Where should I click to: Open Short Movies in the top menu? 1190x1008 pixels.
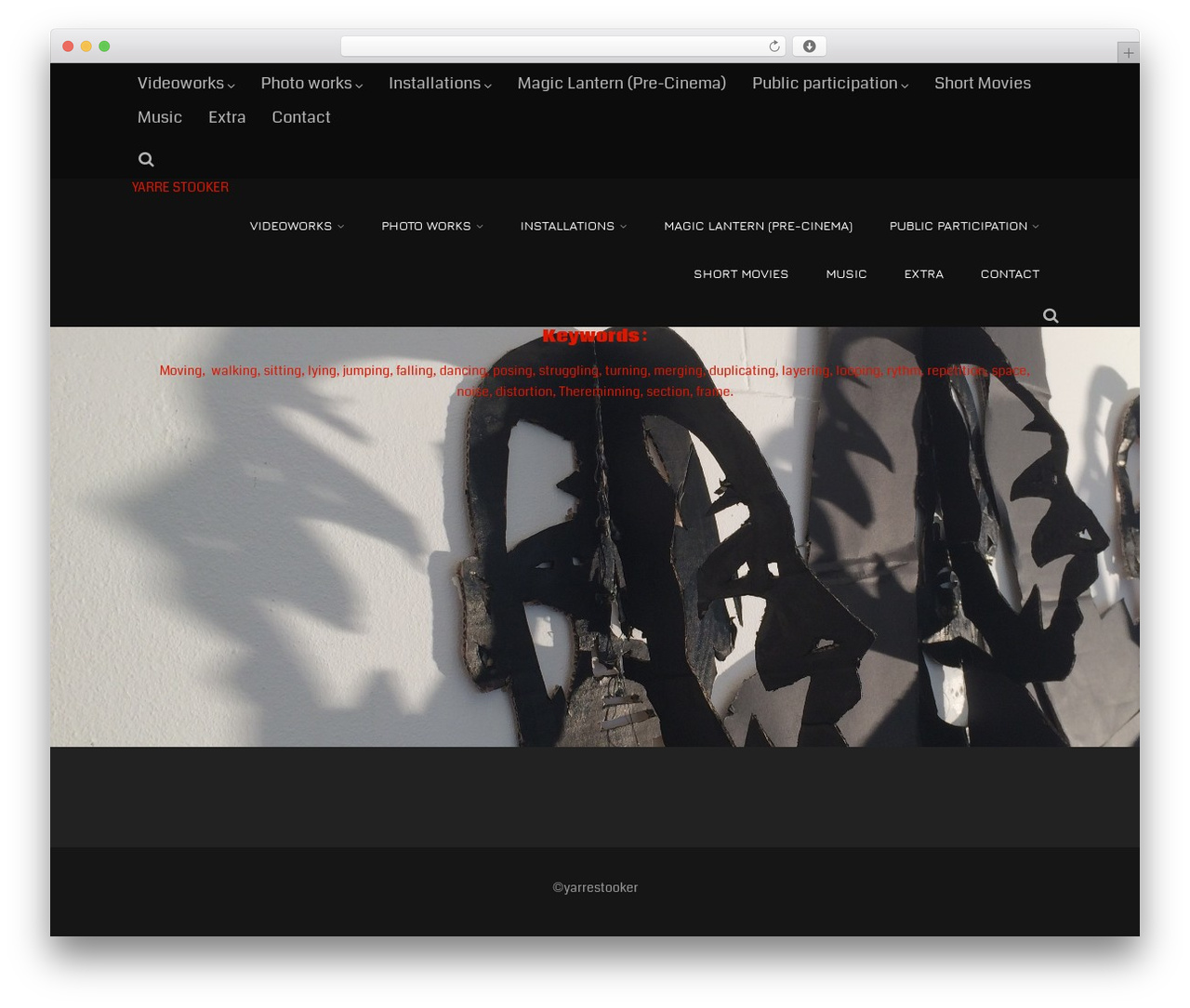click(983, 83)
